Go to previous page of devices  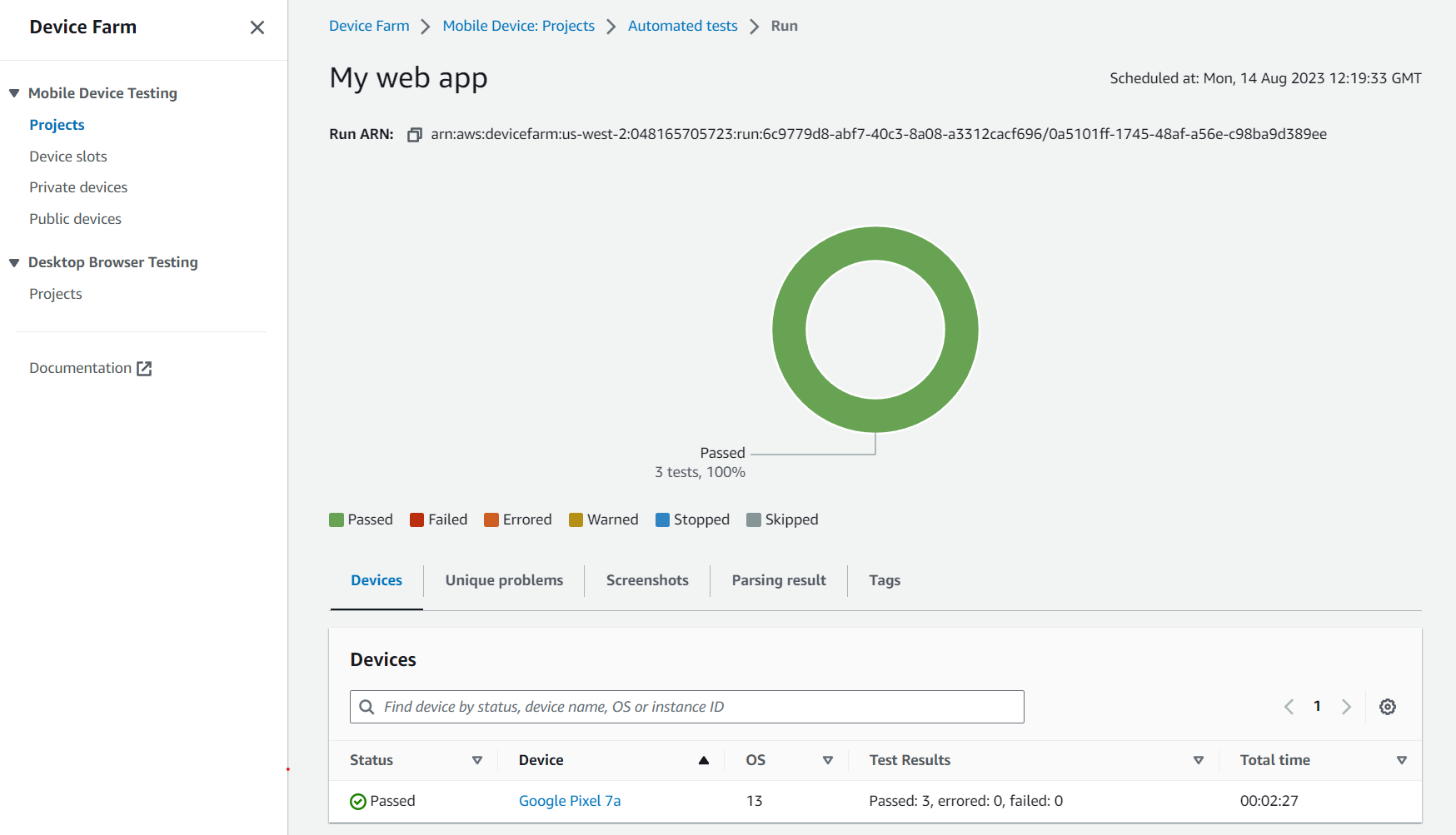[1289, 707]
